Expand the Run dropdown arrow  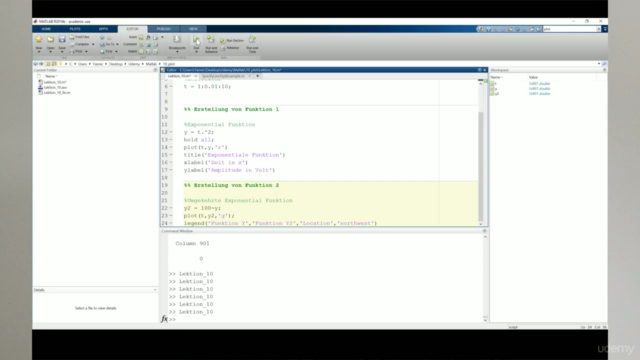pyautogui.click(x=196, y=52)
